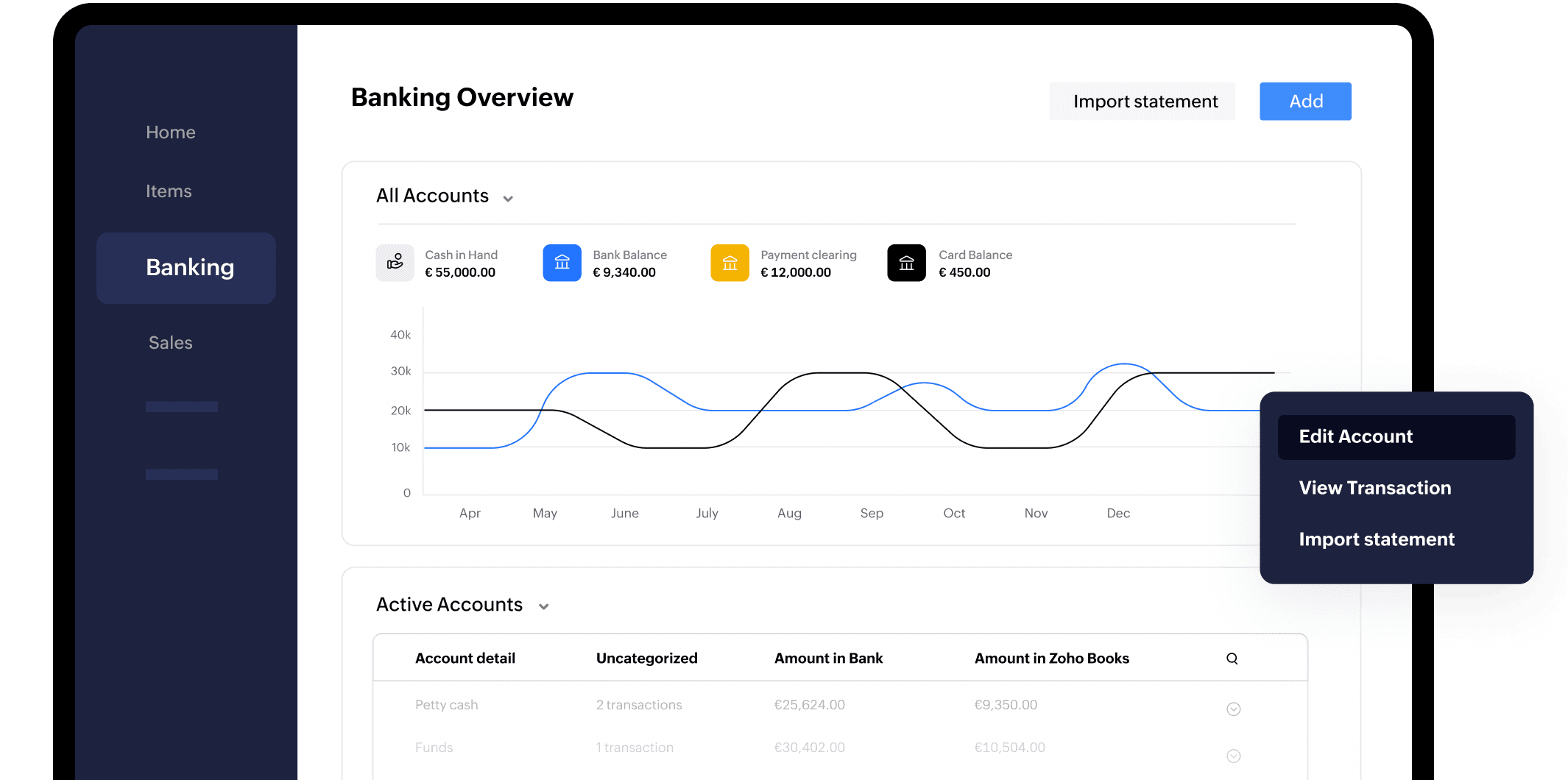Click the Import statement button at the top
Screen dimensions: 1568x780
pyautogui.click(x=1143, y=102)
